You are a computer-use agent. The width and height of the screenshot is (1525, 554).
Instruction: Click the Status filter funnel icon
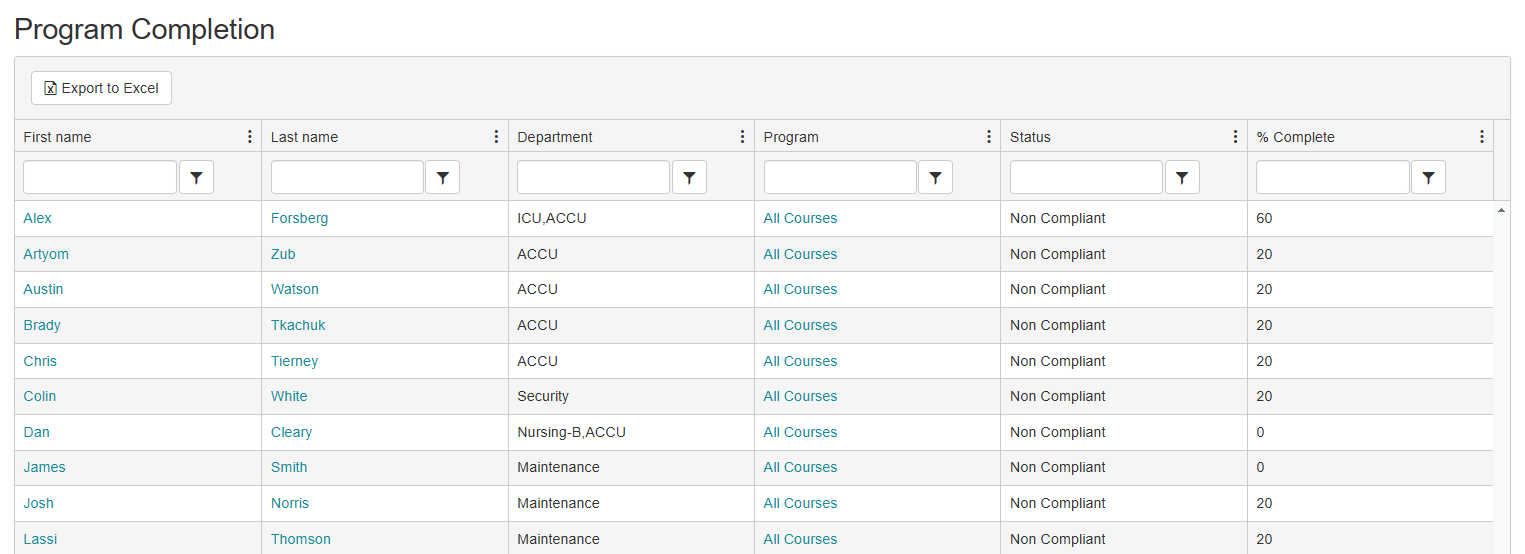pyautogui.click(x=1182, y=177)
